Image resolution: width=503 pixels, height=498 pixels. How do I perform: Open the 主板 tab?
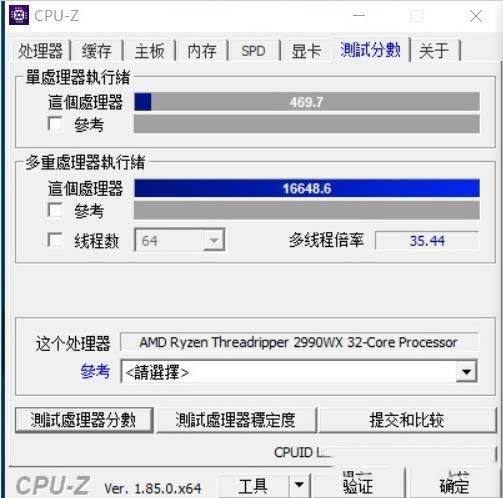coord(149,51)
